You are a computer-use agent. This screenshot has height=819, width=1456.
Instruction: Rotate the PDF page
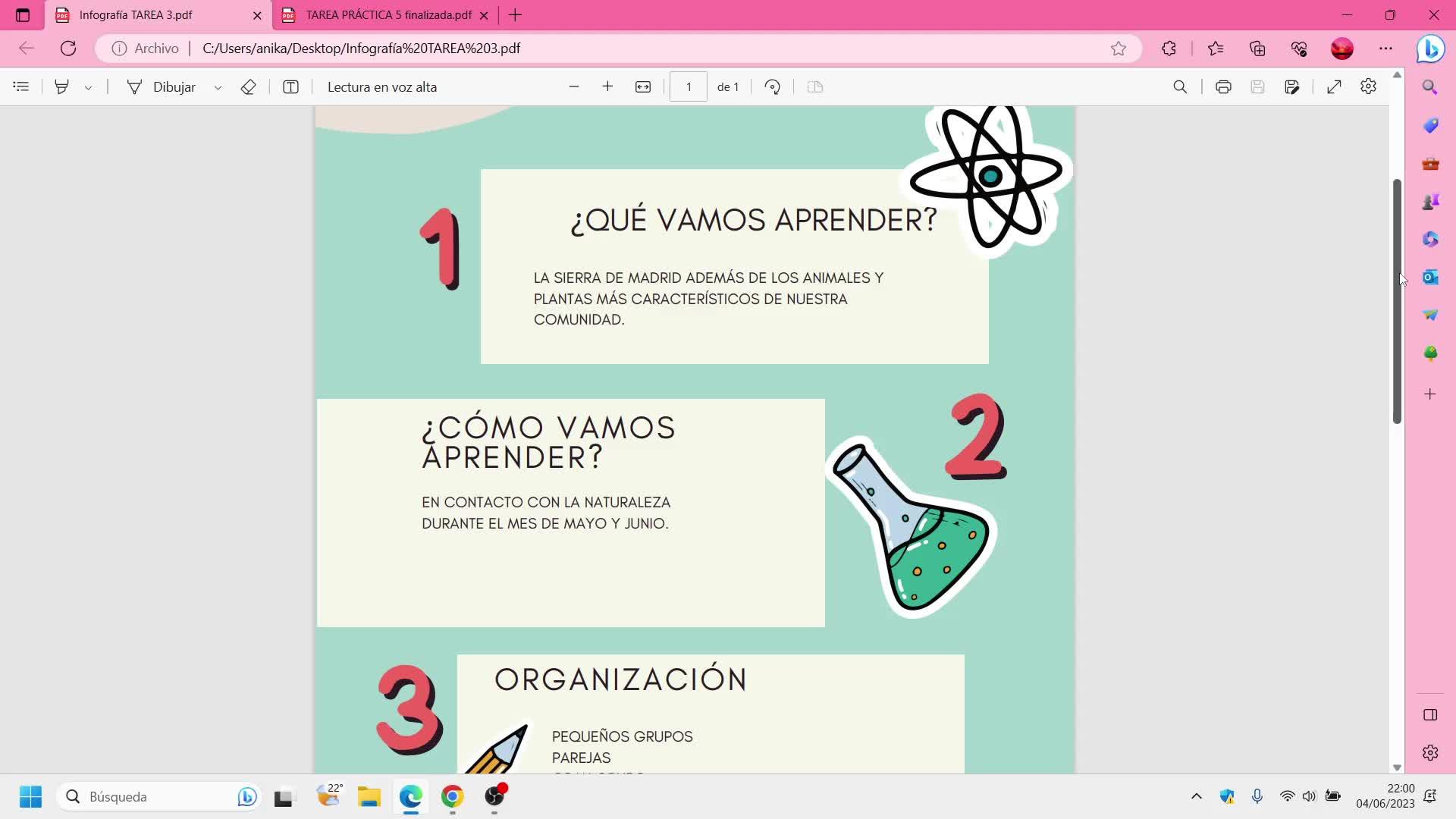(772, 87)
